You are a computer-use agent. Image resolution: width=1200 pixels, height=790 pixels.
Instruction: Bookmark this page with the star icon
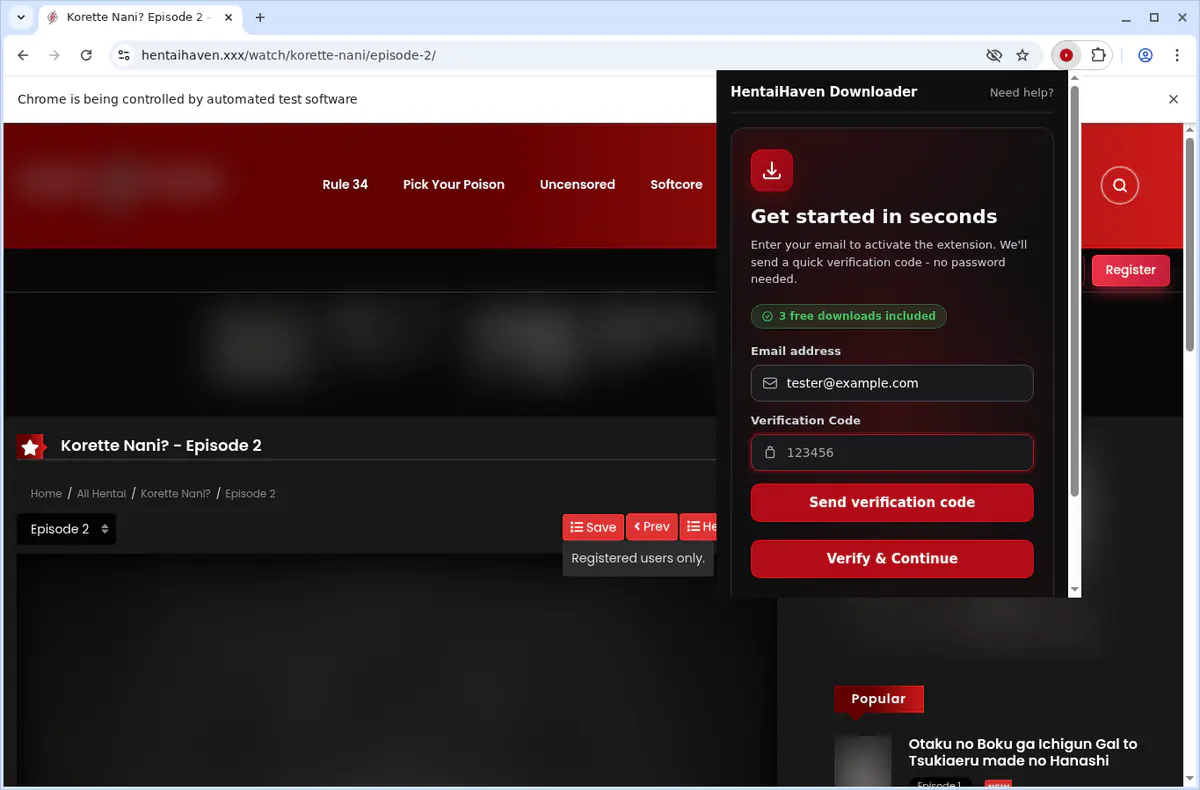click(1022, 56)
